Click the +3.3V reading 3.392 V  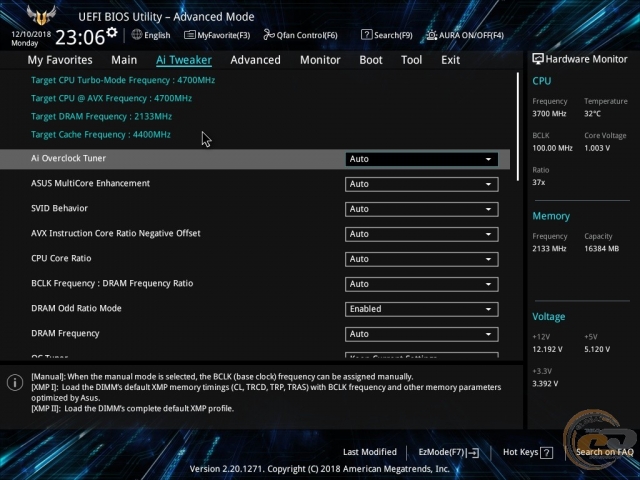coord(545,384)
